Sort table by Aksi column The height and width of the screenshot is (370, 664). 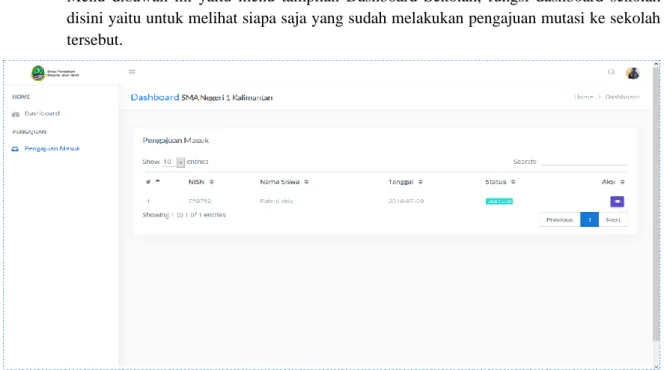(x=613, y=182)
